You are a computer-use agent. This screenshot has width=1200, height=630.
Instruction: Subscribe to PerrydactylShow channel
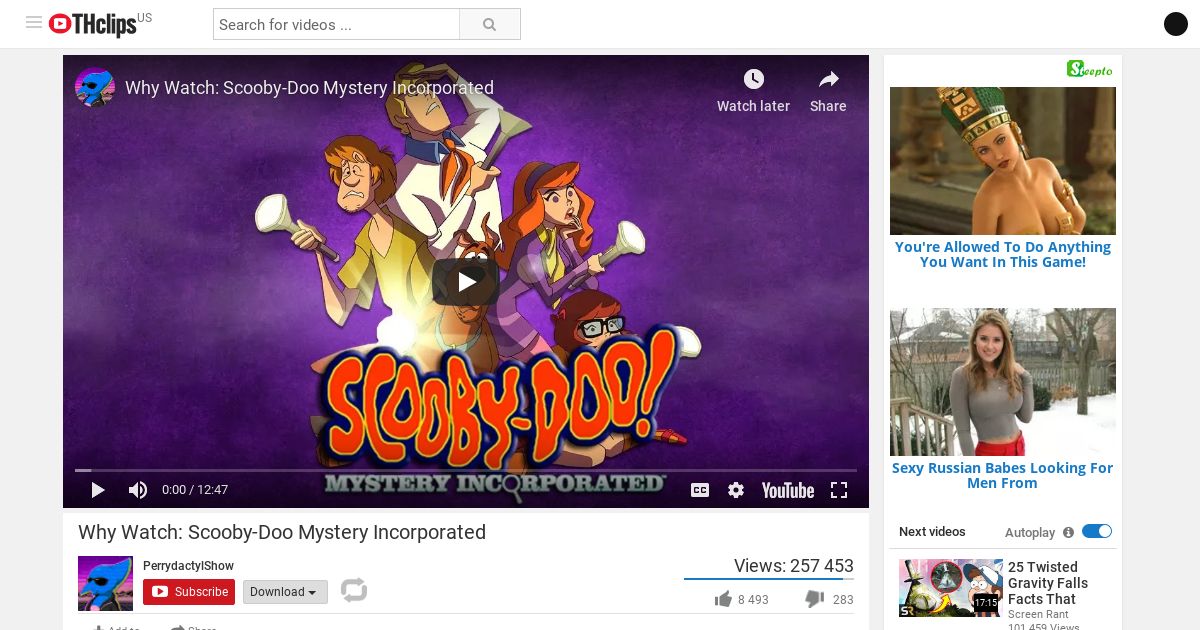tap(189, 592)
